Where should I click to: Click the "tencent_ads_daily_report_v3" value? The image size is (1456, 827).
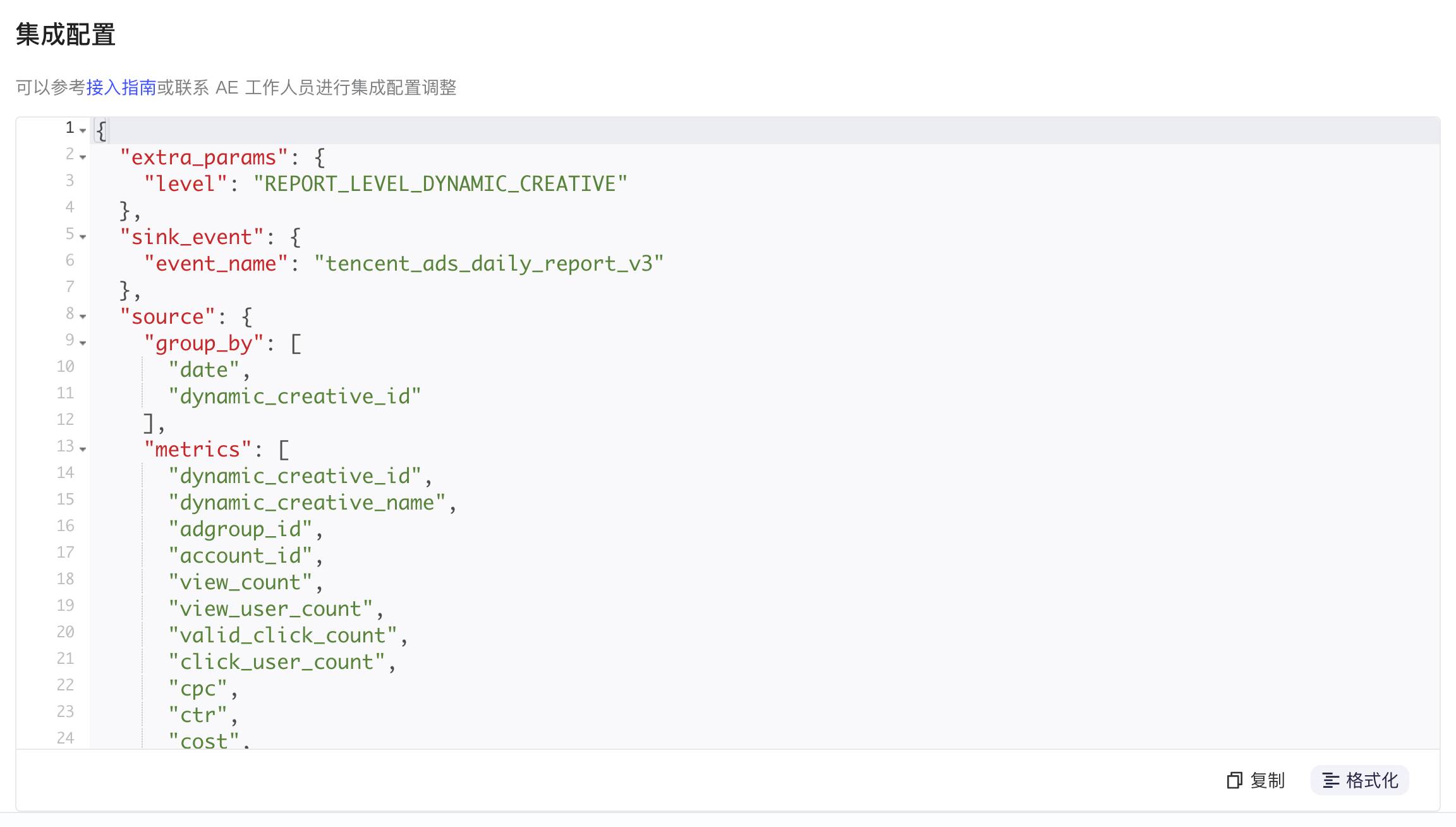(x=489, y=263)
